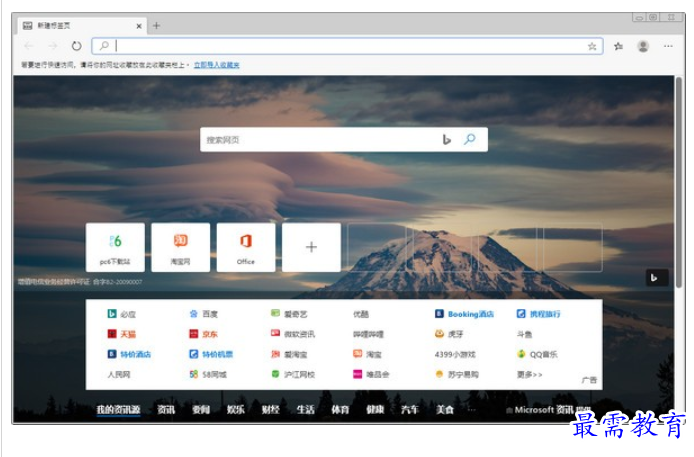
Task: Open the Office quick link tile
Action: pos(246,247)
